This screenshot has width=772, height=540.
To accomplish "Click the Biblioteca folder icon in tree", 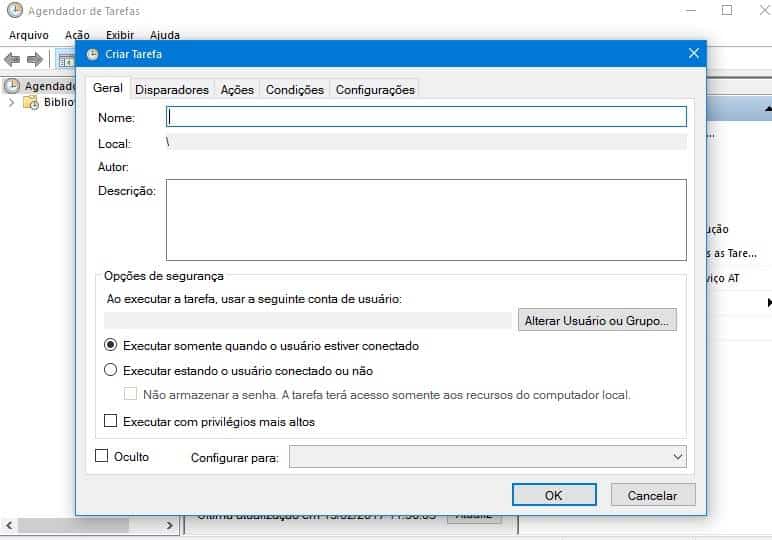I will [31, 102].
